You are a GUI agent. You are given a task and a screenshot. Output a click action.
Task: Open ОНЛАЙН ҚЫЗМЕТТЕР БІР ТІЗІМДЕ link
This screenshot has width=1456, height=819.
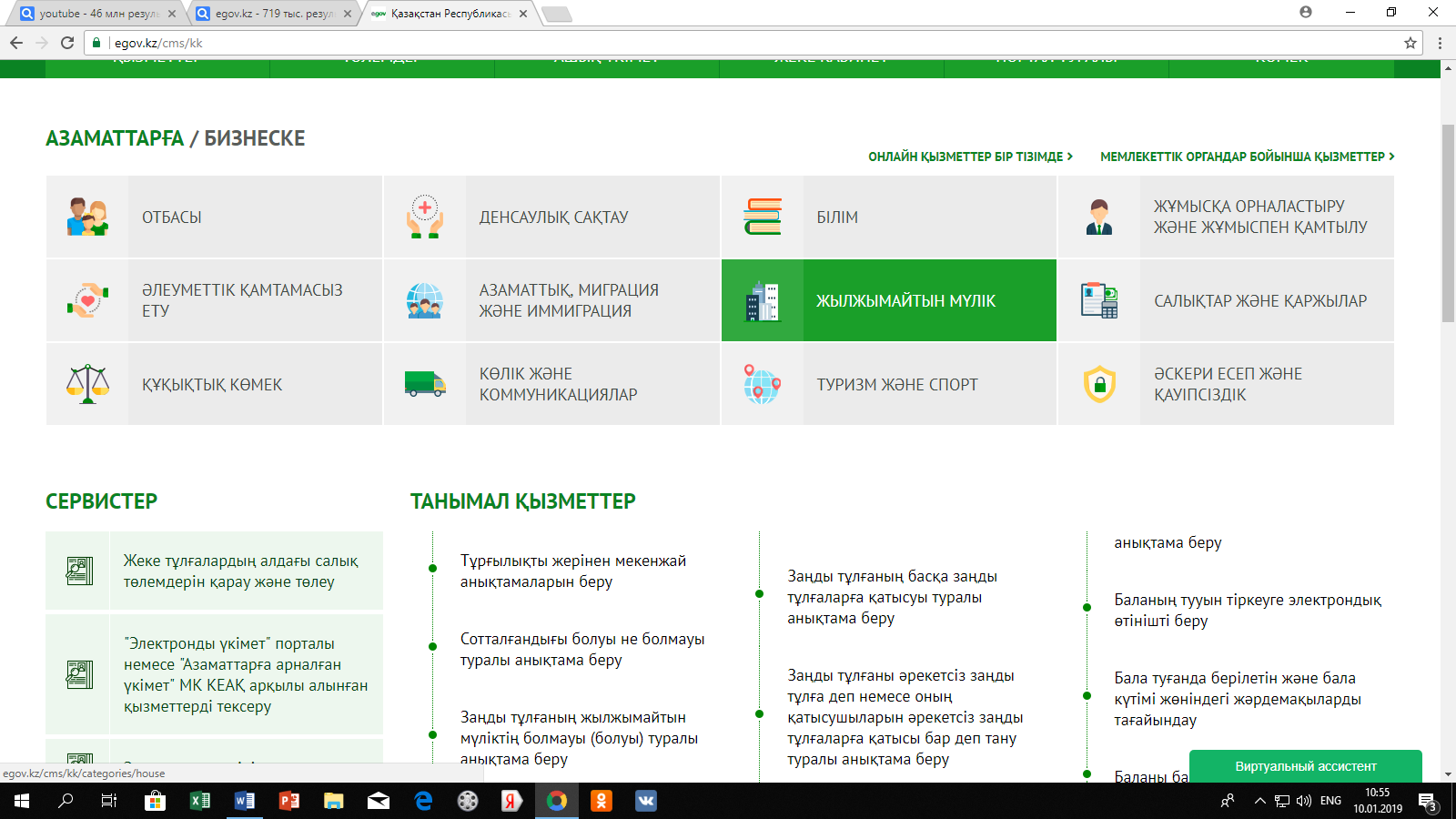[970, 157]
